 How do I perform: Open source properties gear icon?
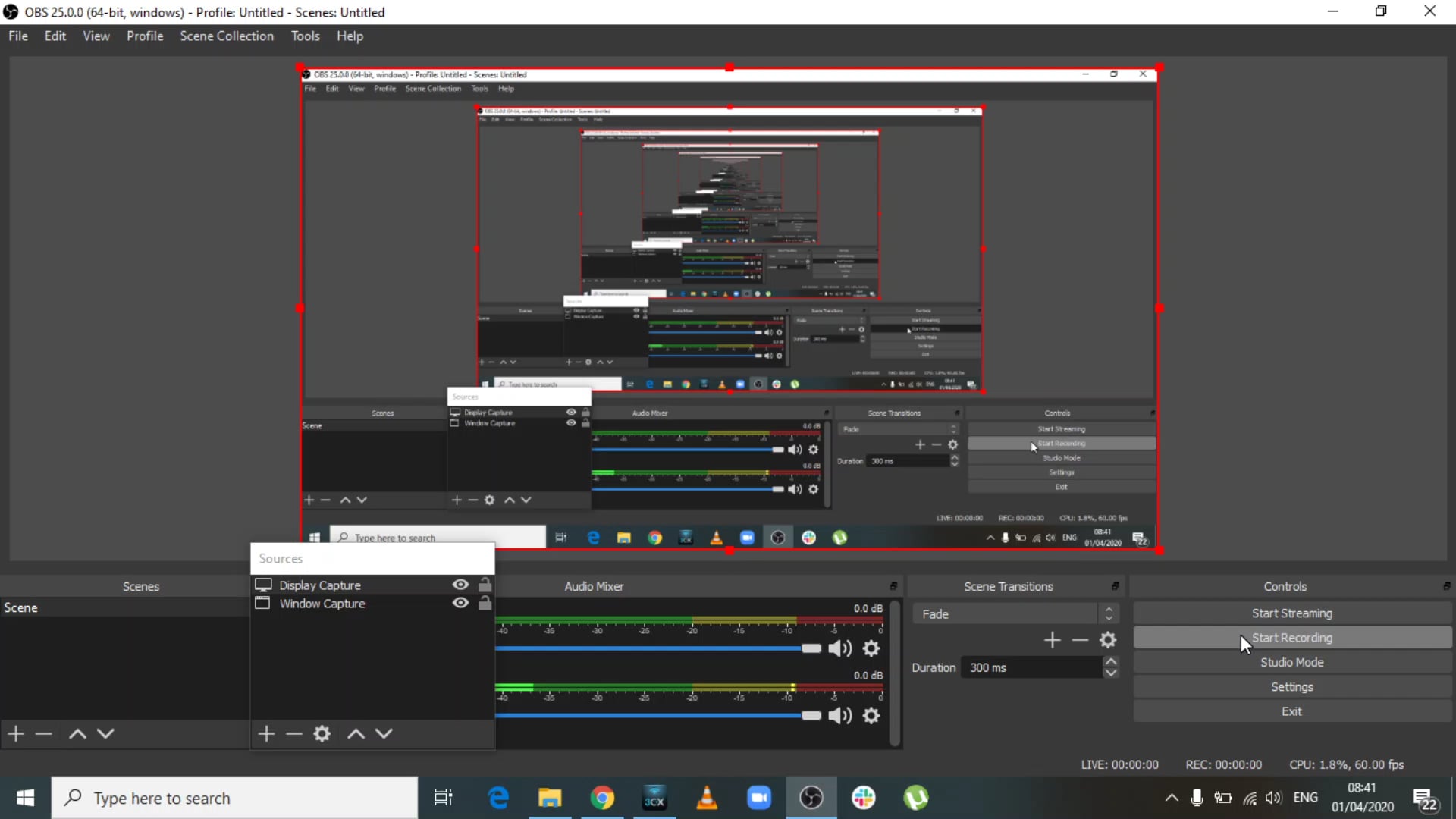pyautogui.click(x=322, y=733)
